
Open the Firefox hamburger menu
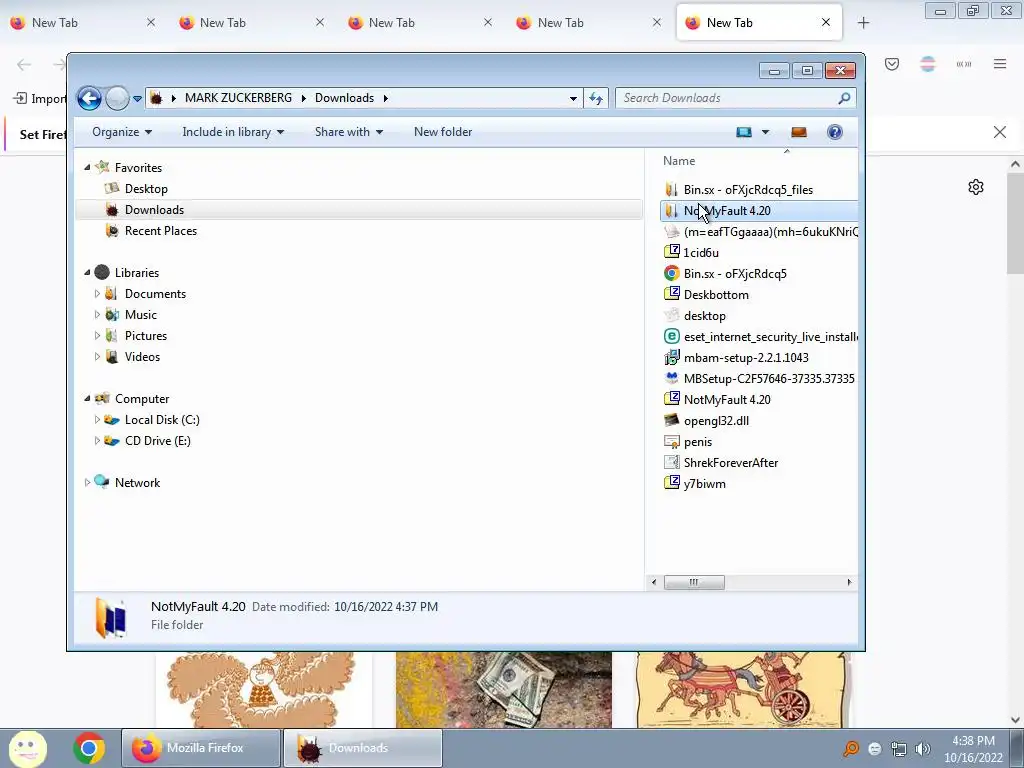(1000, 64)
